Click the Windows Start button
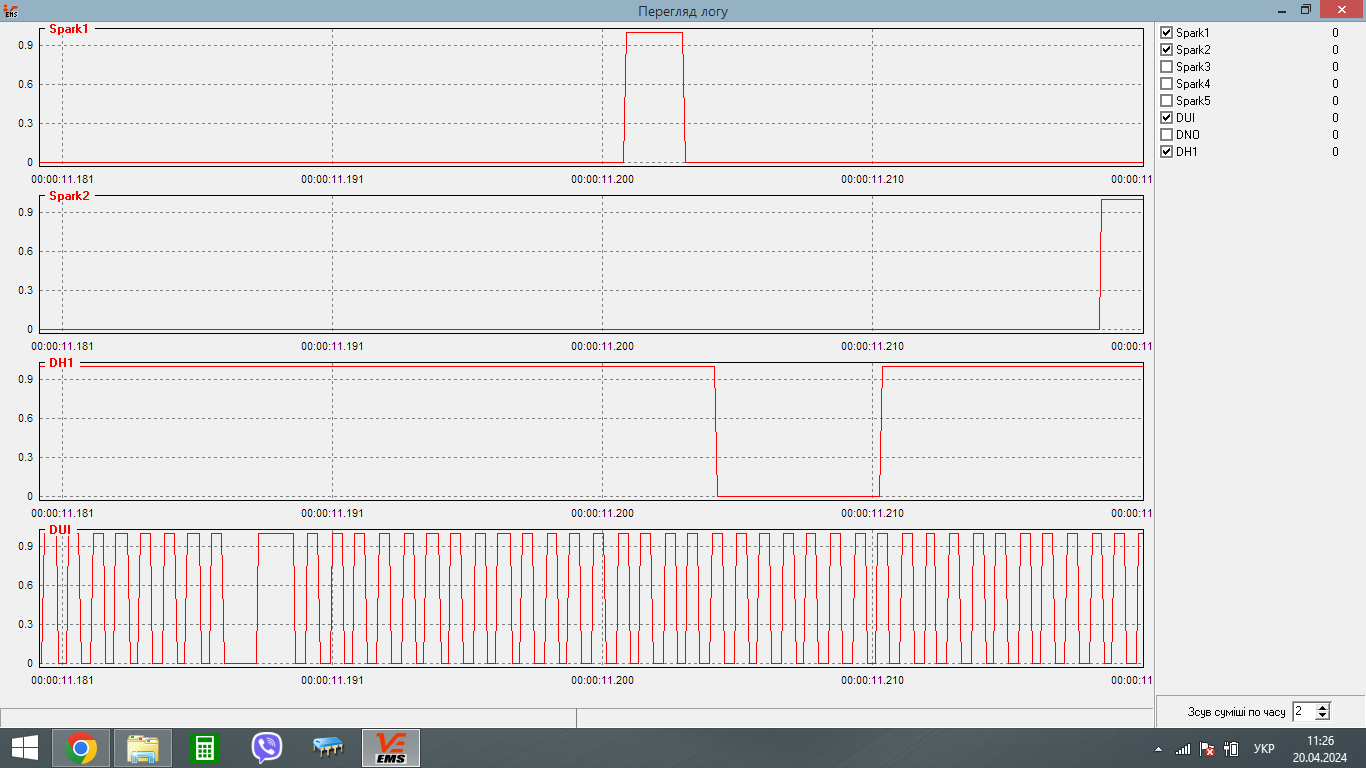 coord(24,748)
